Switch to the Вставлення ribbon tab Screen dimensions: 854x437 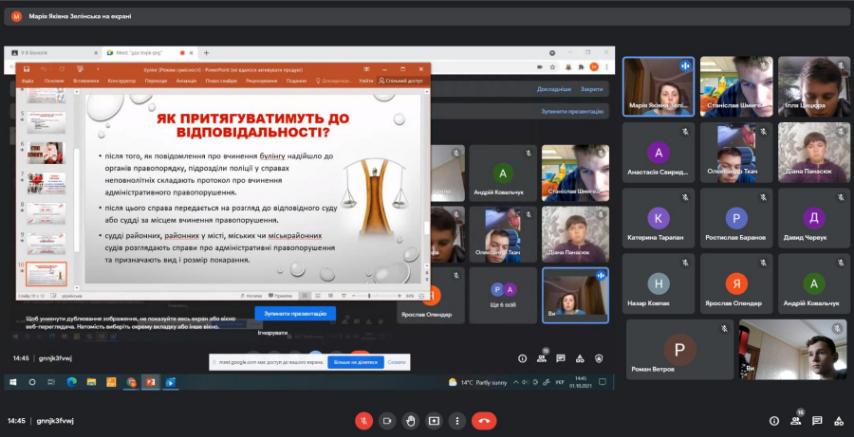click(86, 81)
